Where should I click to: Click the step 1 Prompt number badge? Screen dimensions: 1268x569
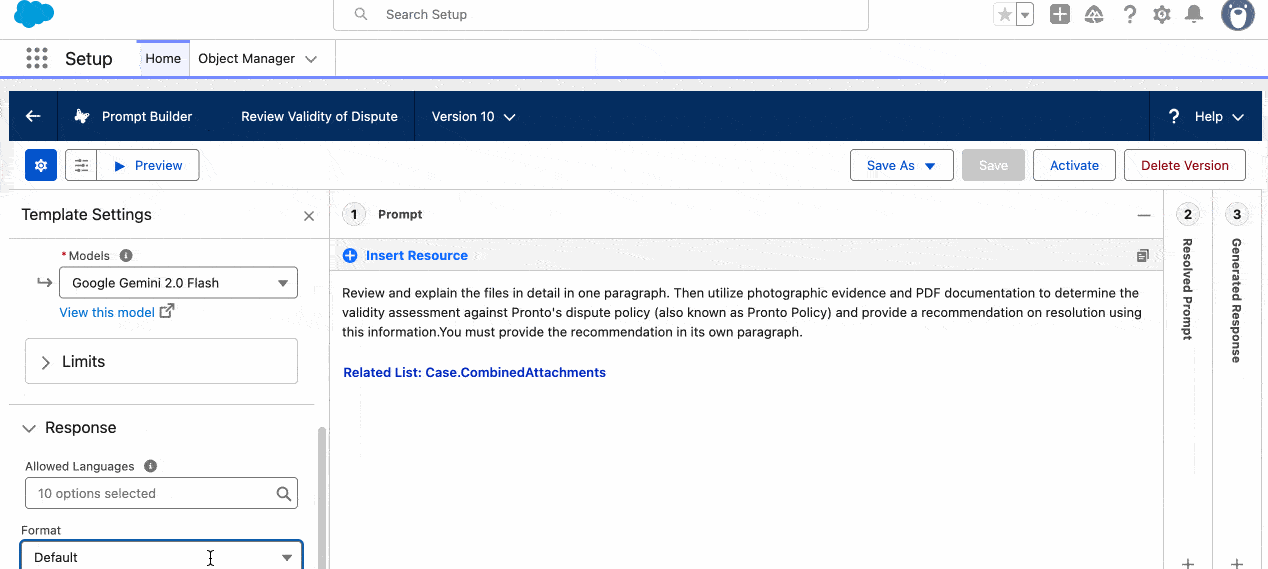coord(354,214)
